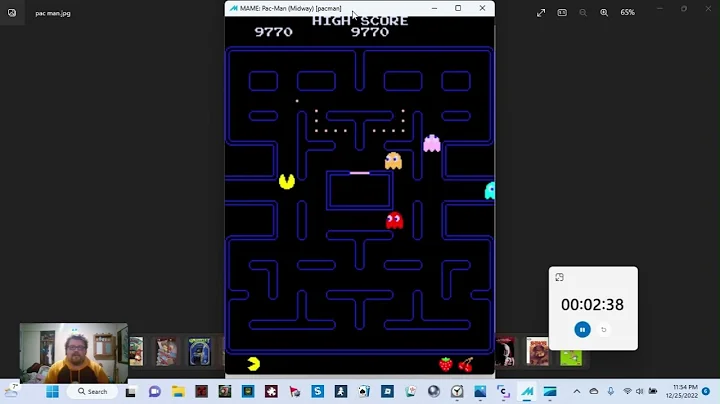Click the snip icon in the timer widget
The height and width of the screenshot is (404, 720).
click(x=559, y=277)
